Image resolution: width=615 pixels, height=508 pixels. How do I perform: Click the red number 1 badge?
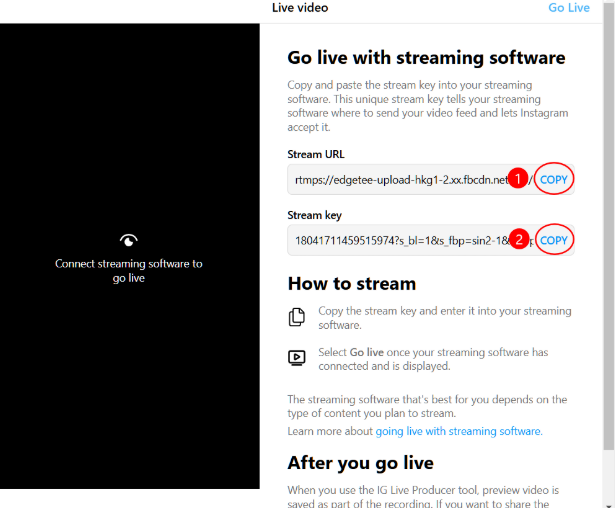pos(518,180)
